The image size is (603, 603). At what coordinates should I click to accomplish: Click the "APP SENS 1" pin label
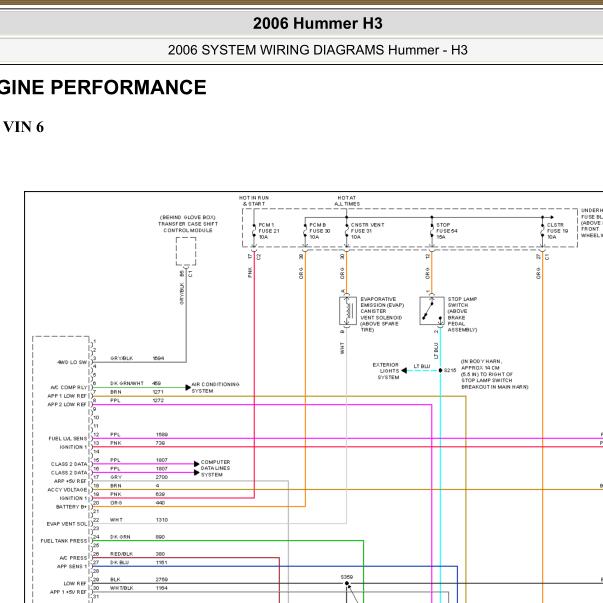coord(72,566)
